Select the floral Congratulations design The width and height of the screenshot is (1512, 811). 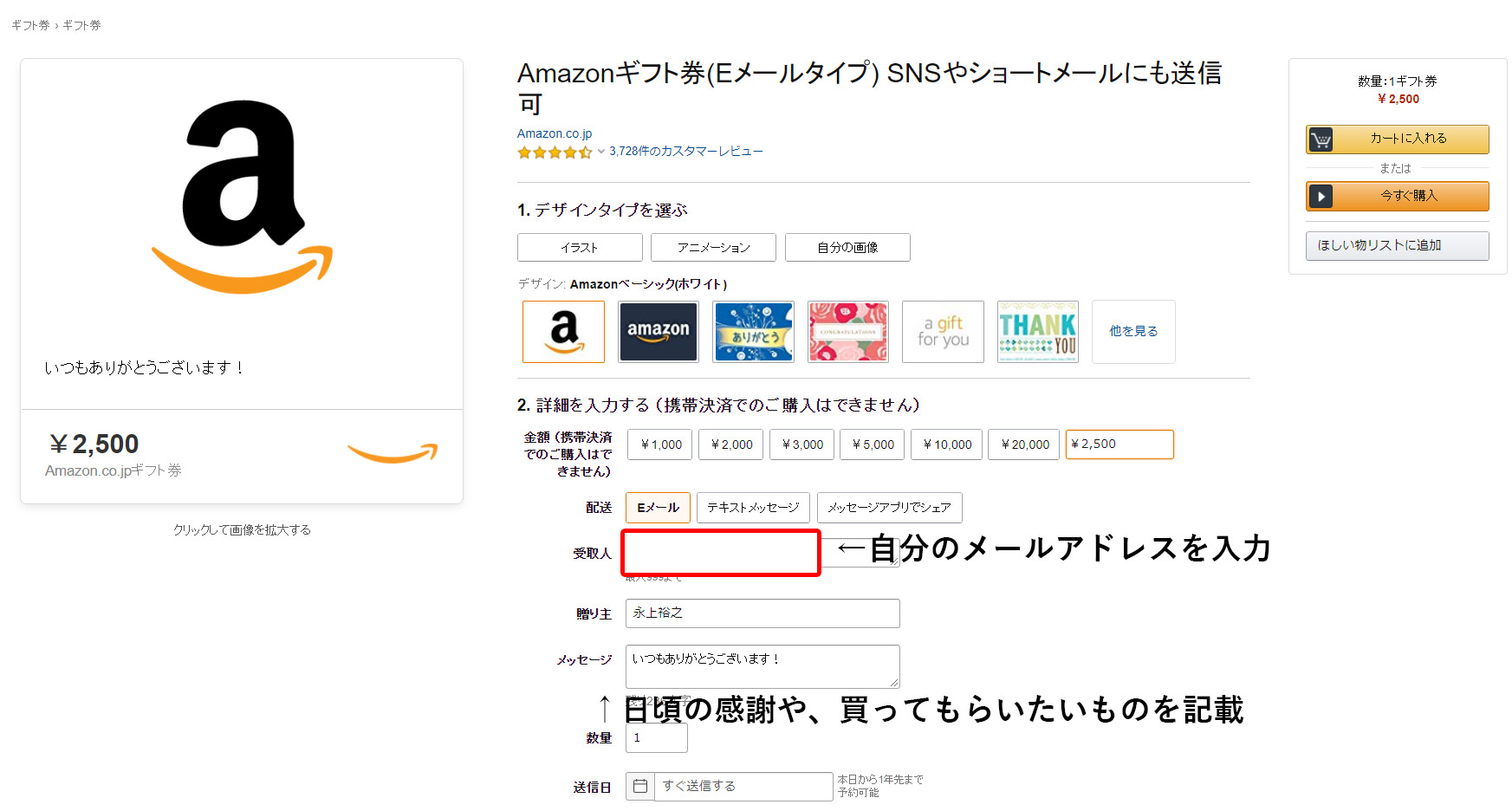coord(848,332)
